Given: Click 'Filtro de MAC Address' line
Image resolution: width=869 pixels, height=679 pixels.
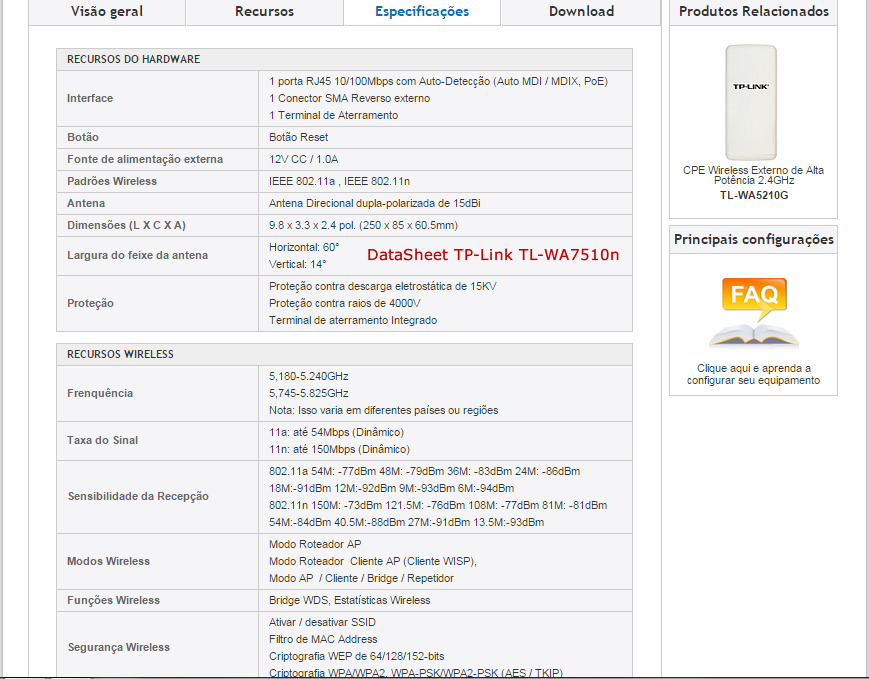Looking at the screenshot, I should pyautogui.click(x=323, y=639).
